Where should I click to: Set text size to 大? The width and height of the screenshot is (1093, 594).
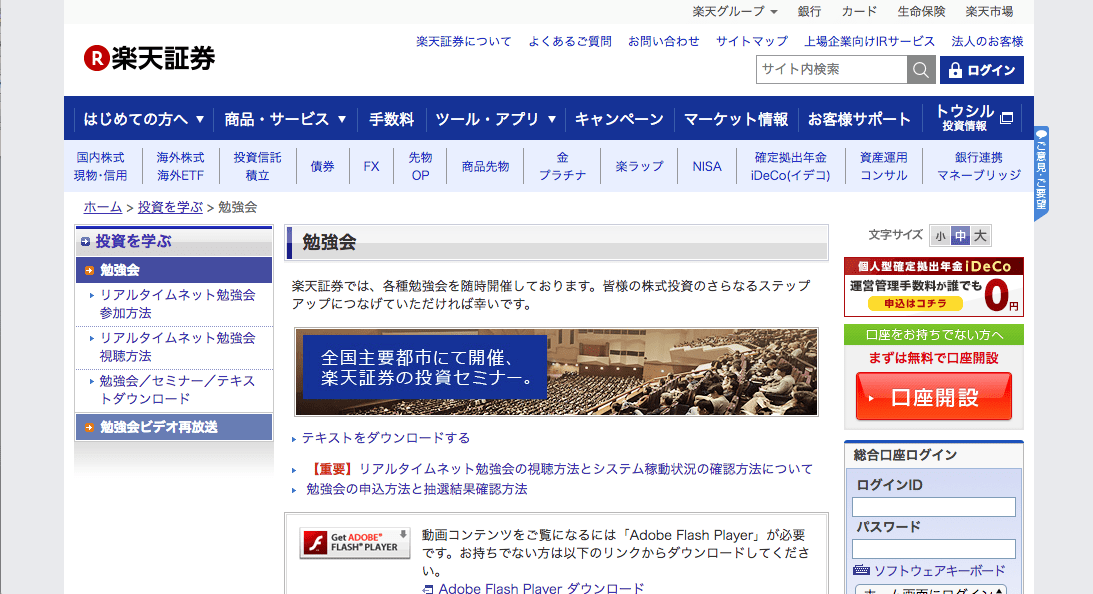click(x=981, y=236)
